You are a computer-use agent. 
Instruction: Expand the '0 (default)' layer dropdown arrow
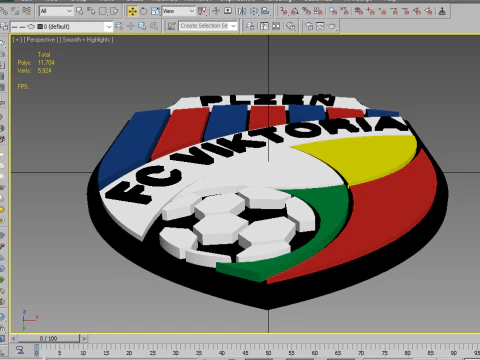tap(109, 26)
